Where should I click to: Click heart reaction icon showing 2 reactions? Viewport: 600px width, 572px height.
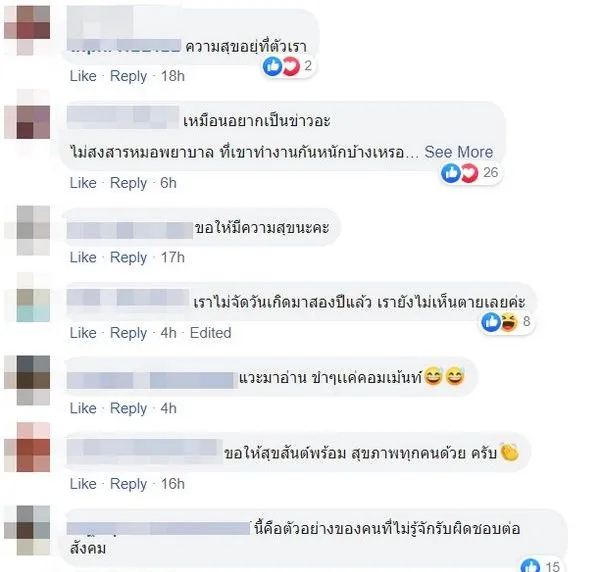[290, 66]
